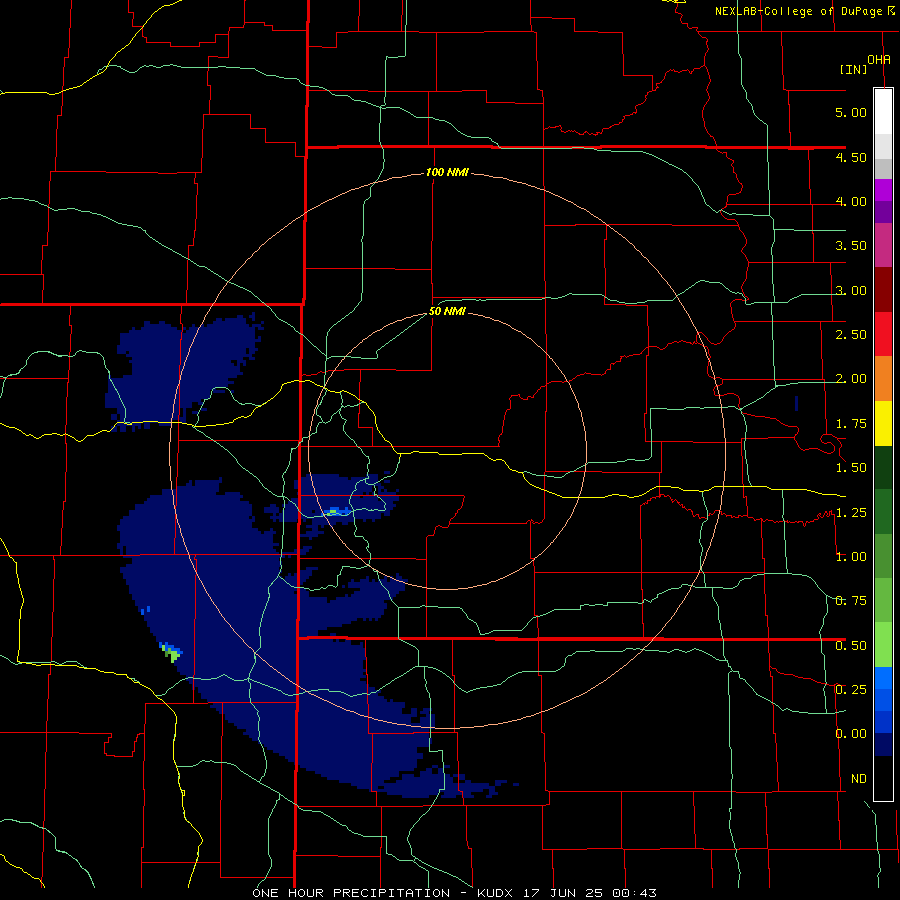Select the bright red legend swatch
This screenshot has width=900, height=900.
(883, 334)
